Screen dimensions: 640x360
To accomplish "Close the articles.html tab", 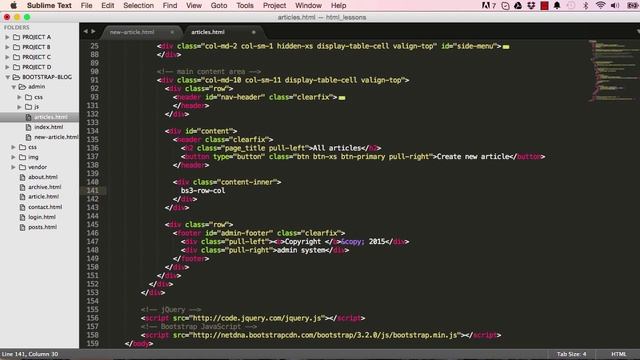I will [x=253, y=32].
